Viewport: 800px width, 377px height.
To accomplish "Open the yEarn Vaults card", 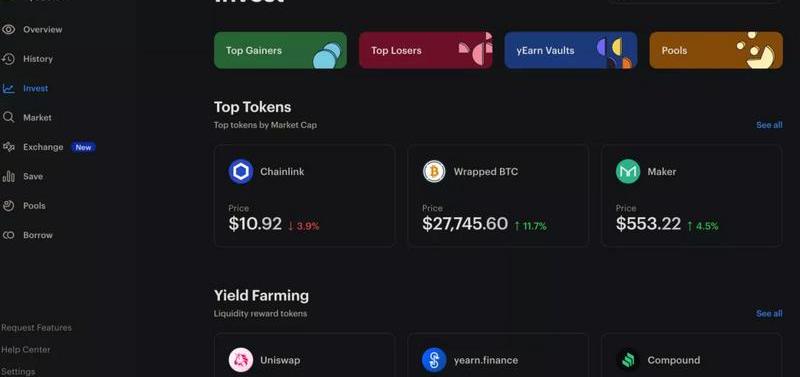I will pos(571,51).
